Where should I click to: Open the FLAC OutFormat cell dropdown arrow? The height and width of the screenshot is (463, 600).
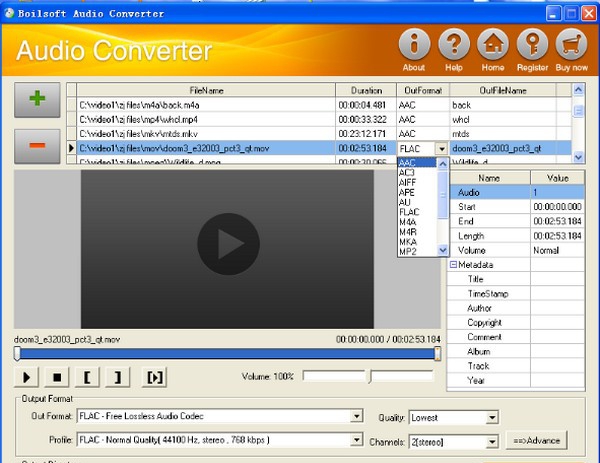click(442, 148)
